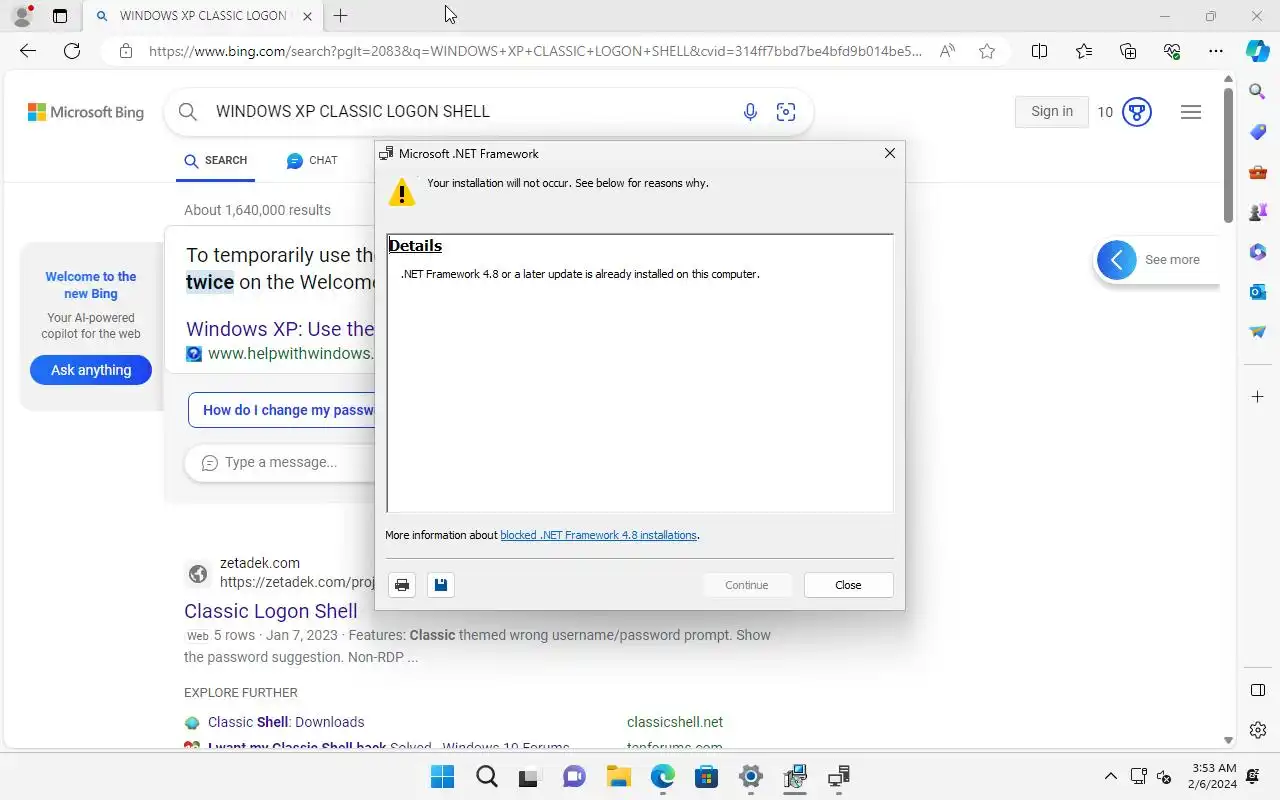Search using voice microphone icon
1280x800 pixels.
pyautogui.click(x=750, y=112)
